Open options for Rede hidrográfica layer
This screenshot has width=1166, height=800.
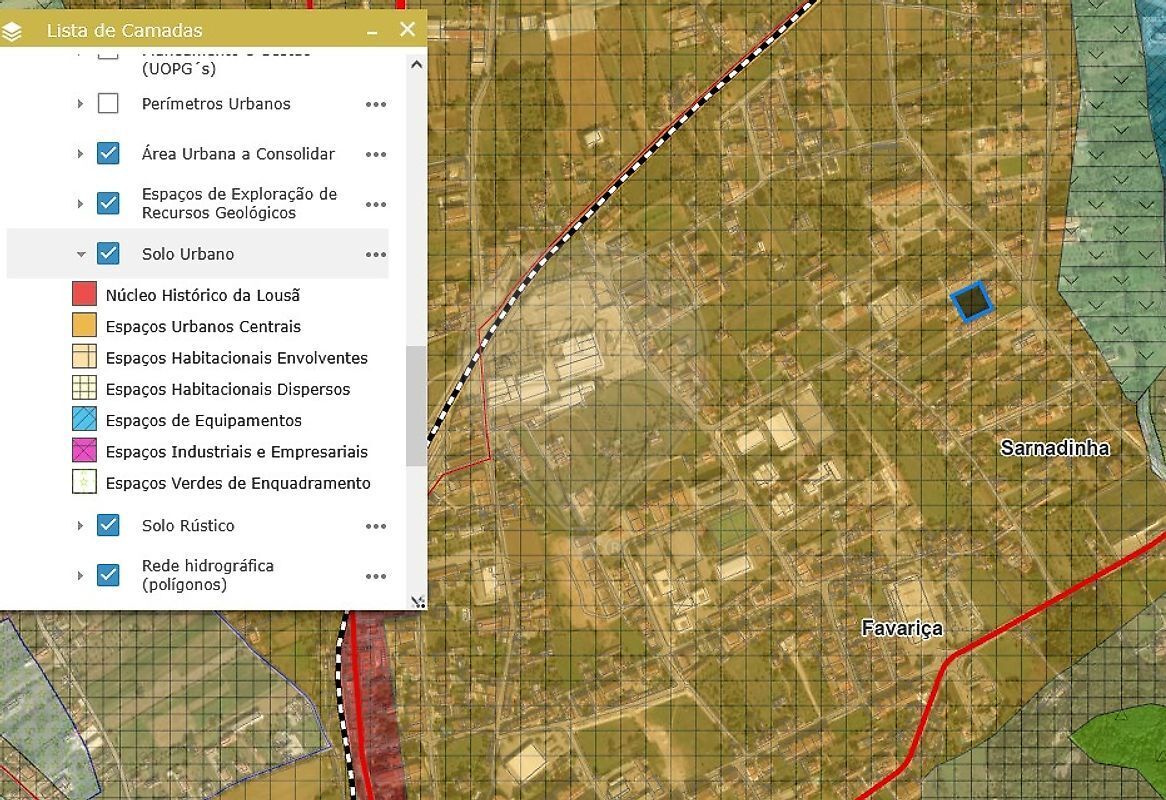(x=376, y=576)
